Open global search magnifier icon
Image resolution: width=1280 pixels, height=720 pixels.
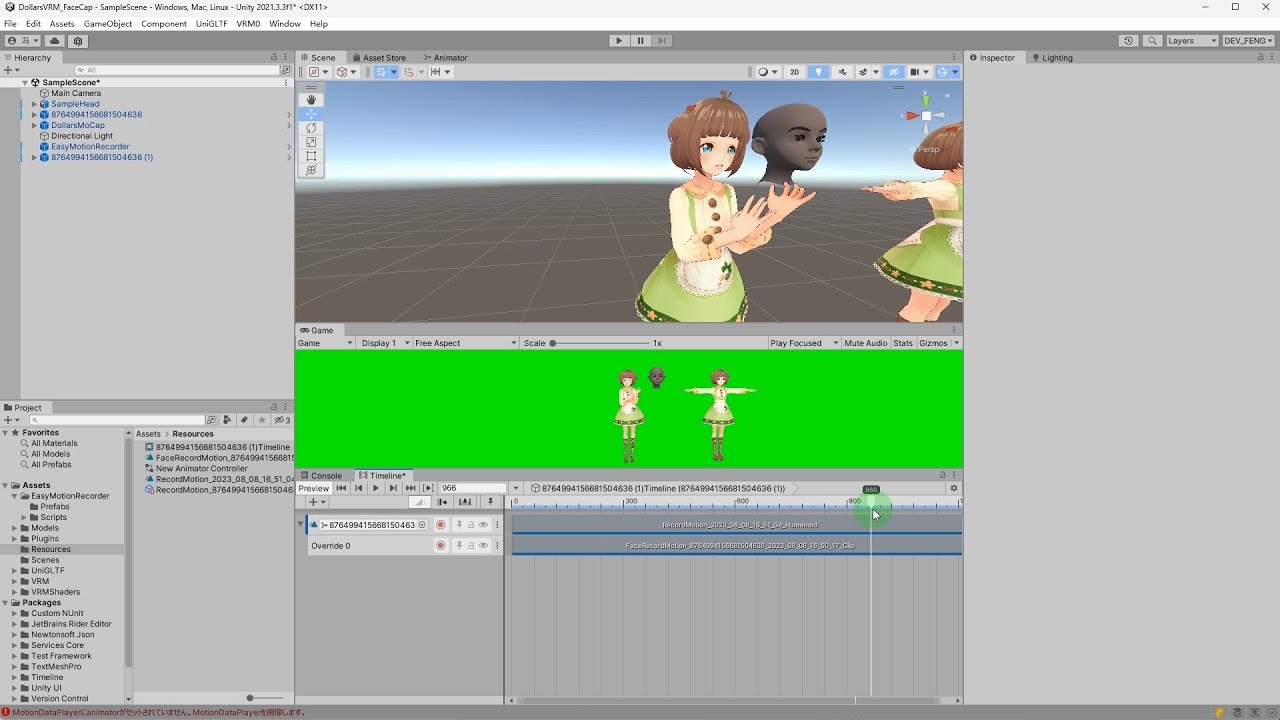tap(1152, 41)
